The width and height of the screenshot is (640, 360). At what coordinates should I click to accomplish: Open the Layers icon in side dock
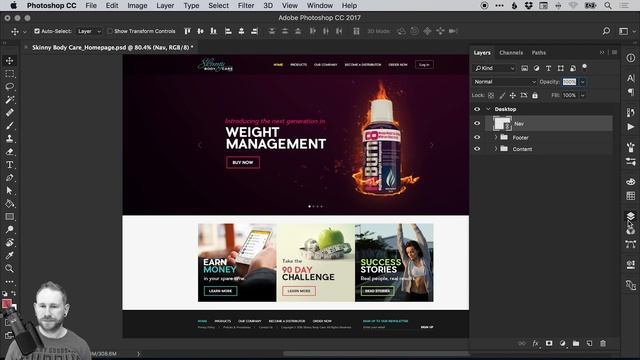631,216
